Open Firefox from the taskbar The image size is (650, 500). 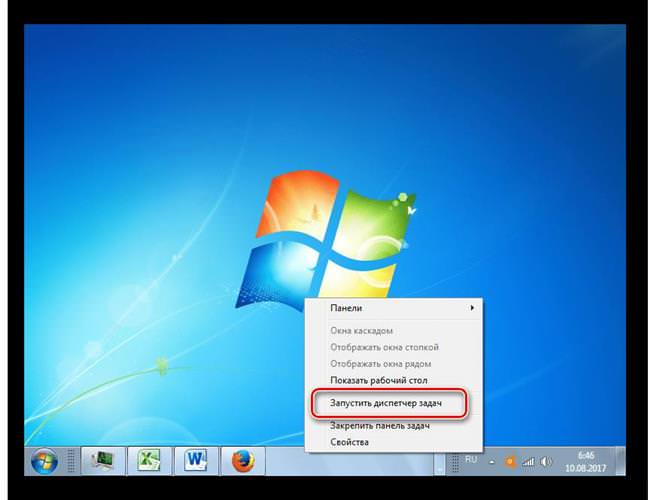[243, 461]
